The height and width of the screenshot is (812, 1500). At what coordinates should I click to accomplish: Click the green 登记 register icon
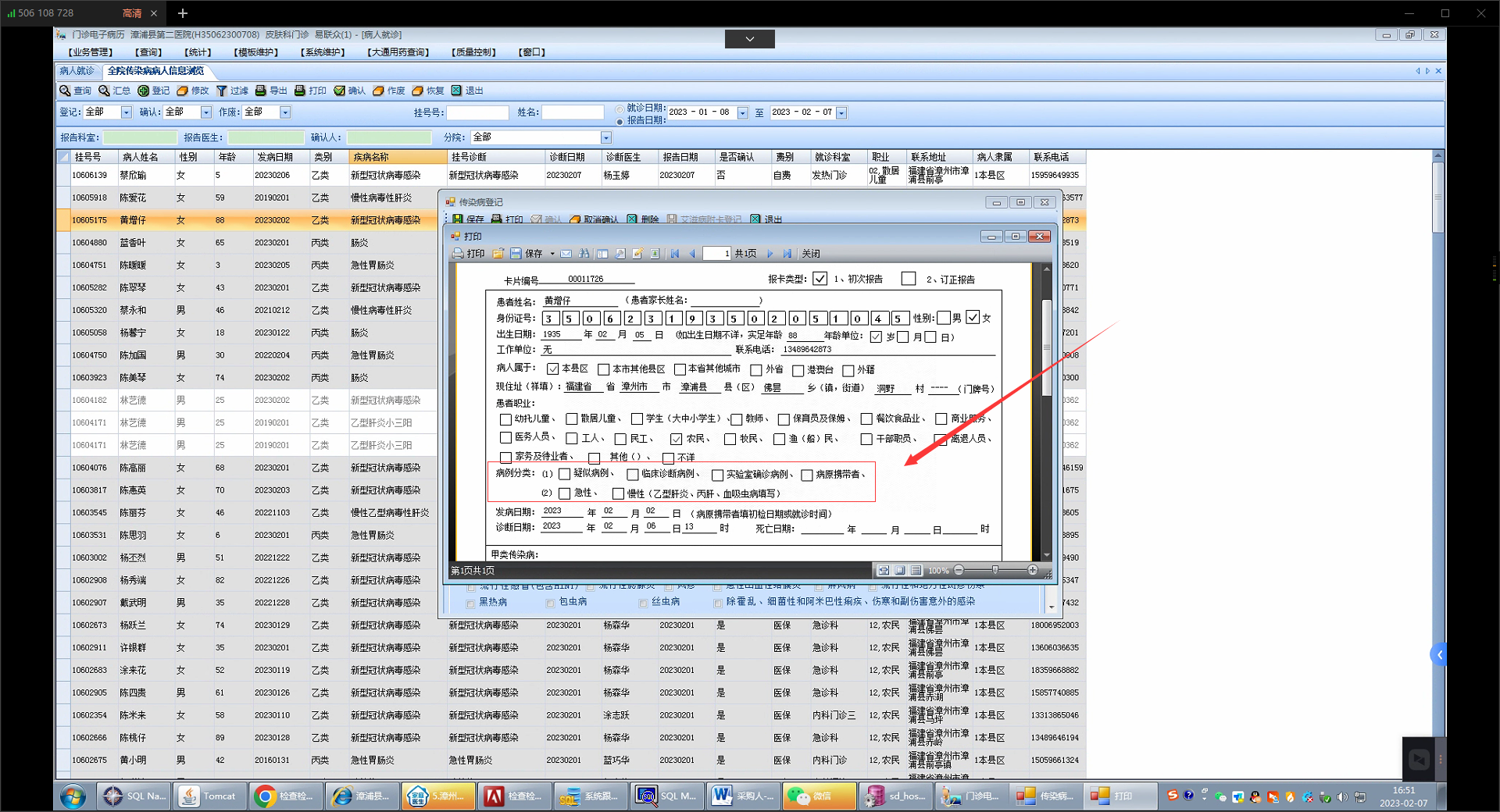pyautogui.click(x=143, y=91)
